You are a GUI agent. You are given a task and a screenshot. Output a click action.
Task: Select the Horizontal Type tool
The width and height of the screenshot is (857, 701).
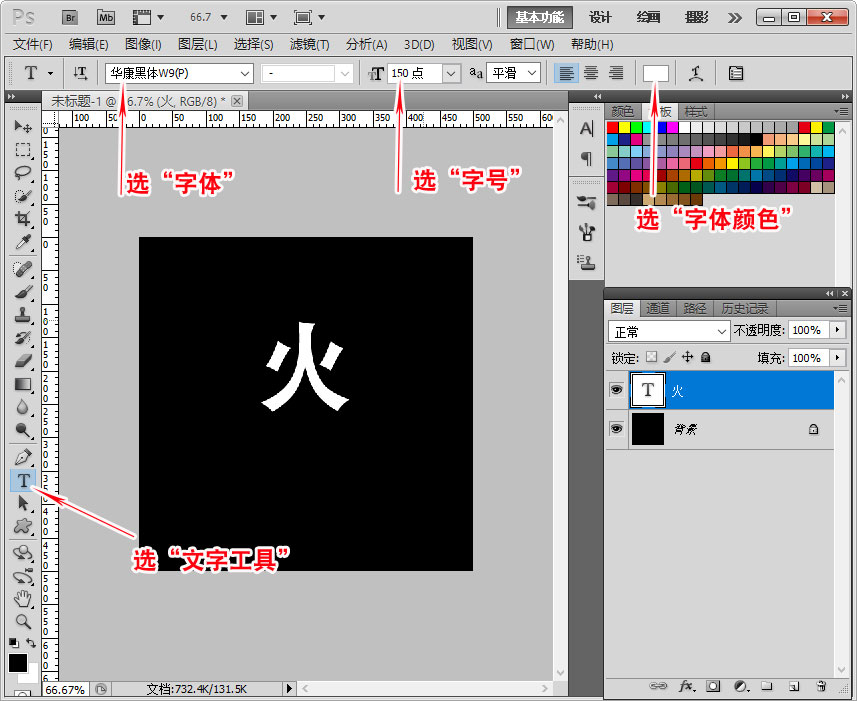[23, 480]
